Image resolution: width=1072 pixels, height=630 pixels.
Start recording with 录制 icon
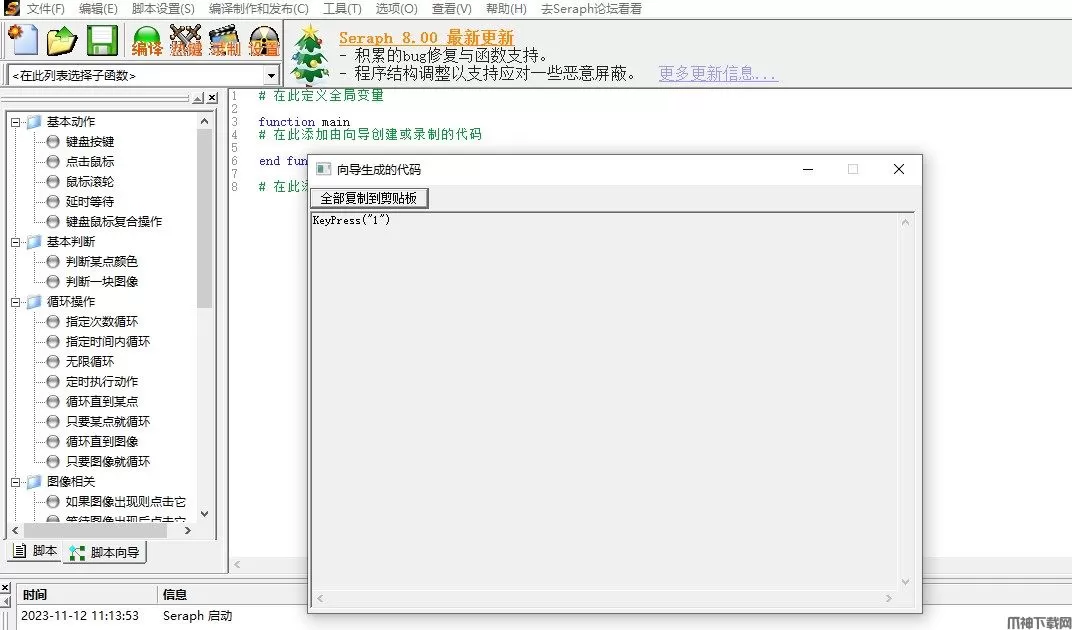pyautogui.click(x=225, y=40)
